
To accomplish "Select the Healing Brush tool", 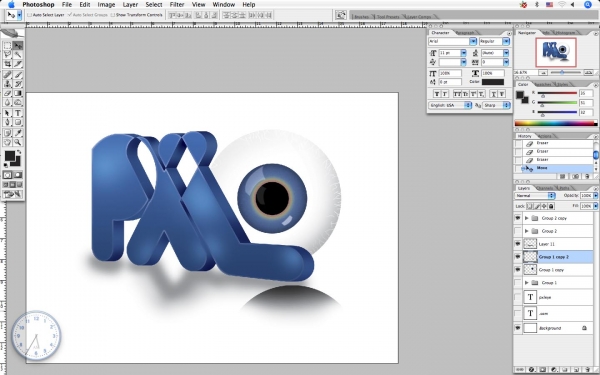I will coord(7,75).
